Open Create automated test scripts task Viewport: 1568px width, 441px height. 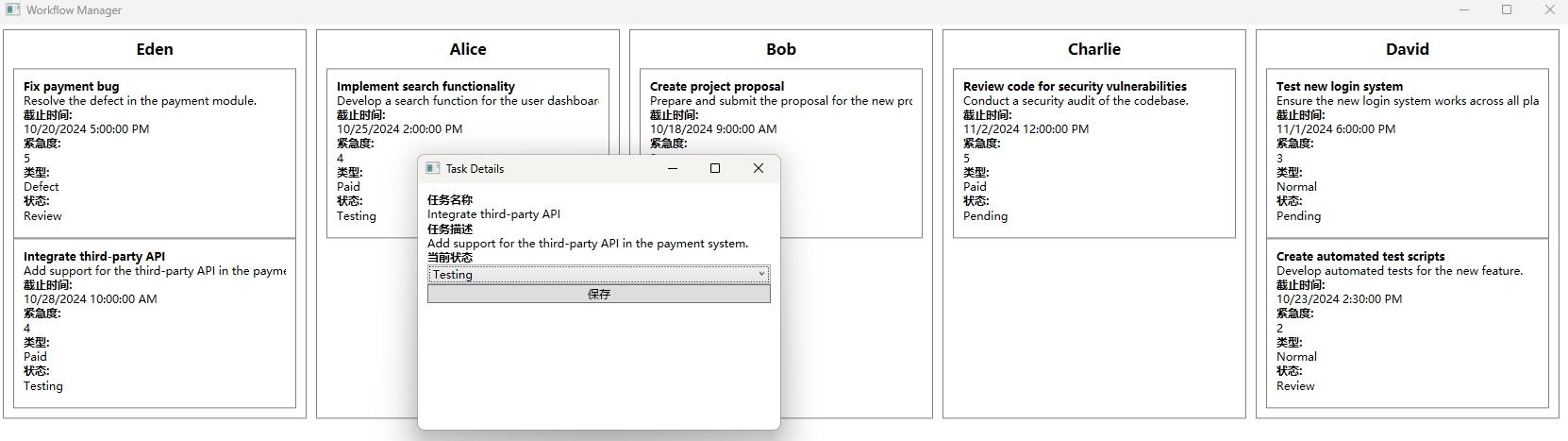point(1407,322)
